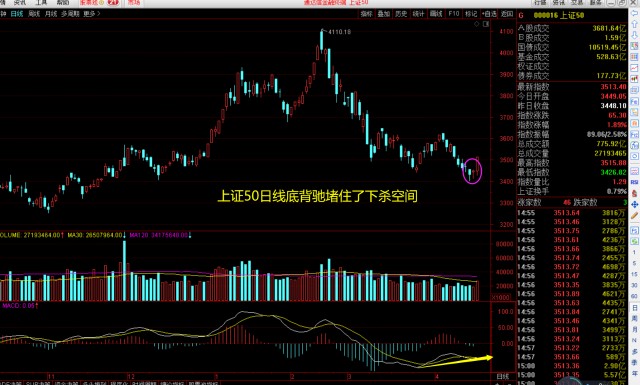Click the 返回 back button
Screen dimensions: 640x385
tap(507, 13)
